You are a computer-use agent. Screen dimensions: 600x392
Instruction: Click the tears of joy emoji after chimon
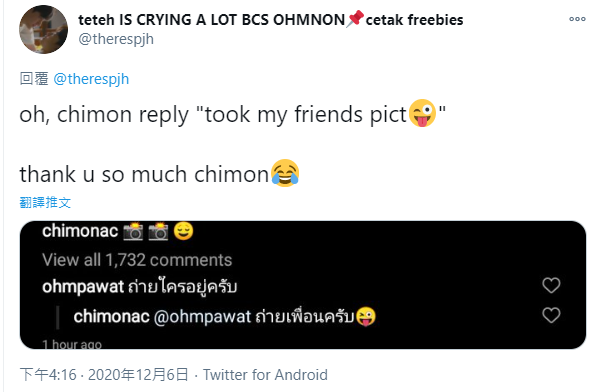tap(285, 173)
